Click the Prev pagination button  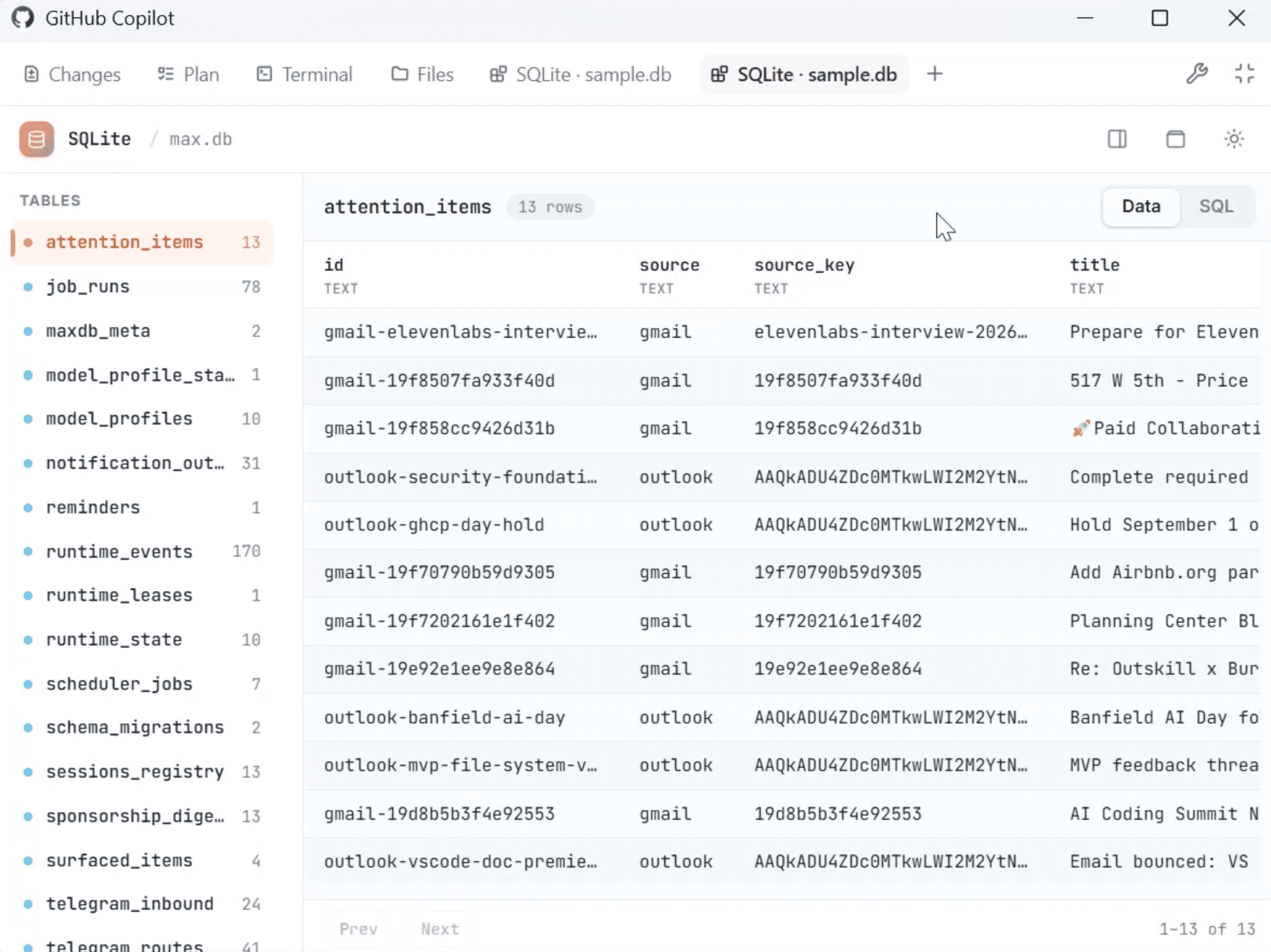click(359, 929)
